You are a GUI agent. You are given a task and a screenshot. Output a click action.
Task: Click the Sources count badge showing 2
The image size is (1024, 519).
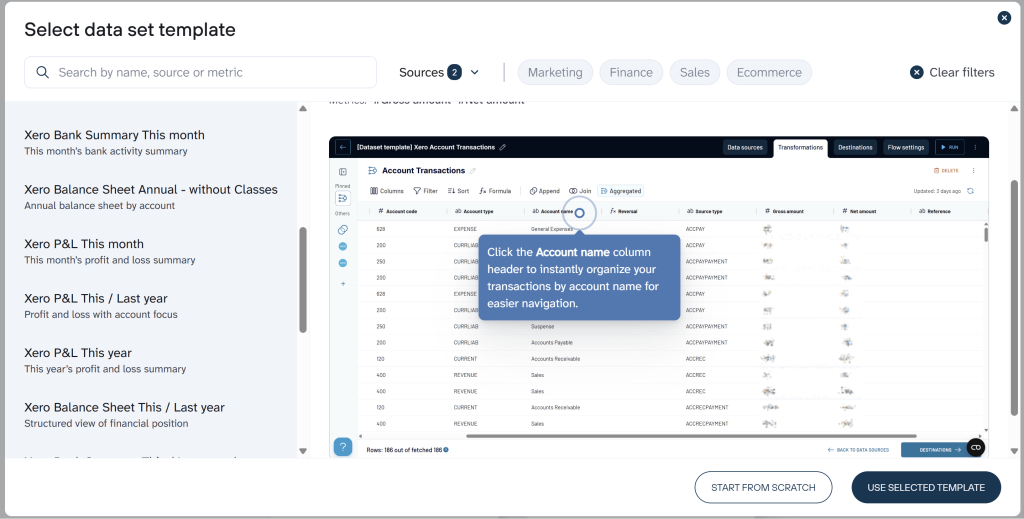pyautogui.click(x=455, y=72)
